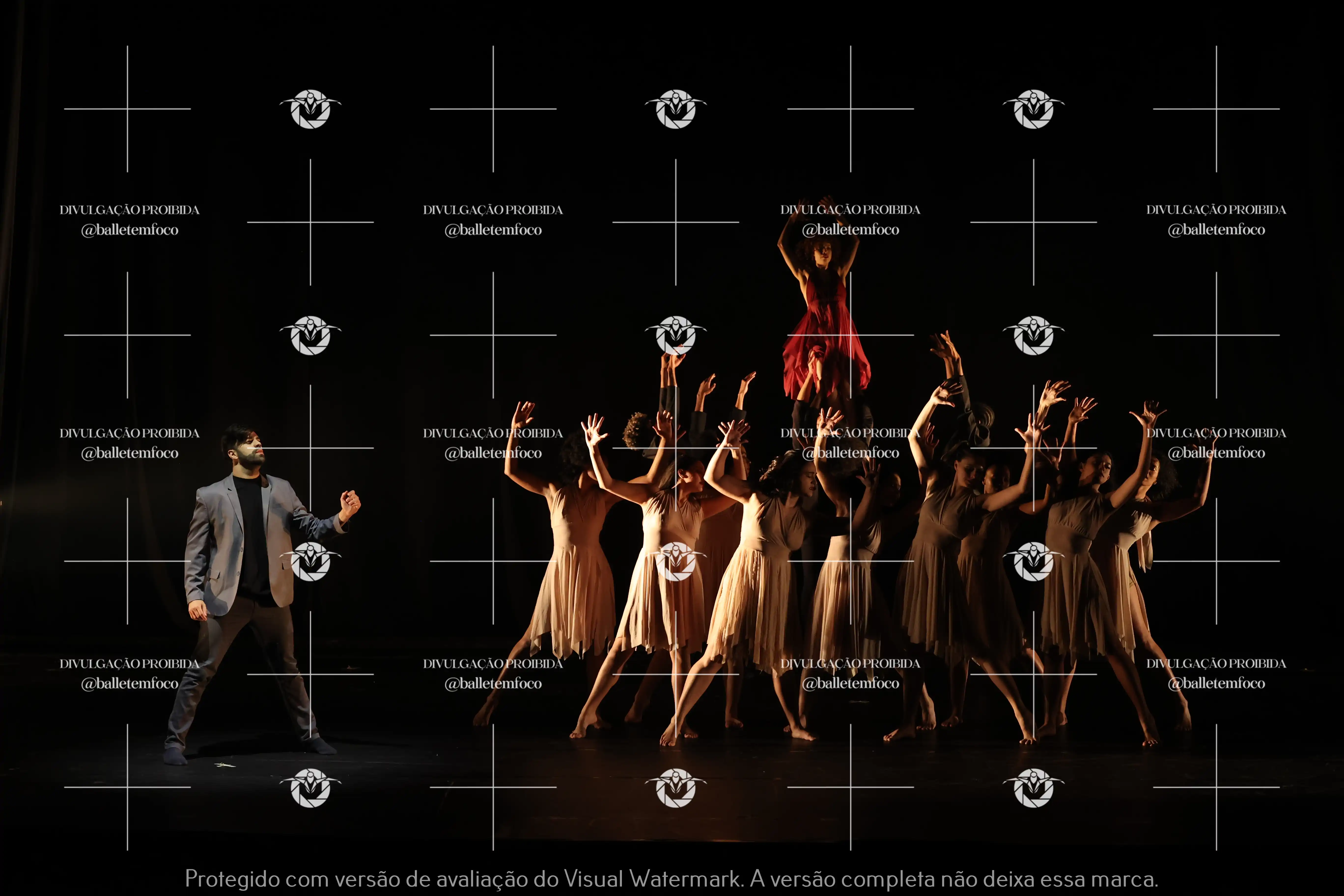Click the top-left crosshair watermark center
The image size is (1344, 896).
127,109
